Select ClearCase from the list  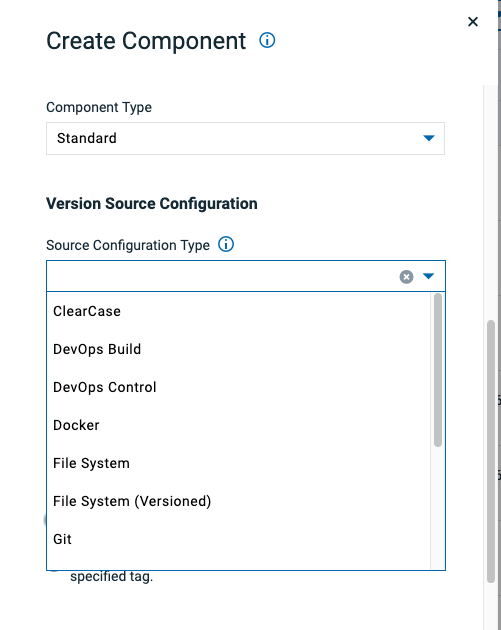238,311
